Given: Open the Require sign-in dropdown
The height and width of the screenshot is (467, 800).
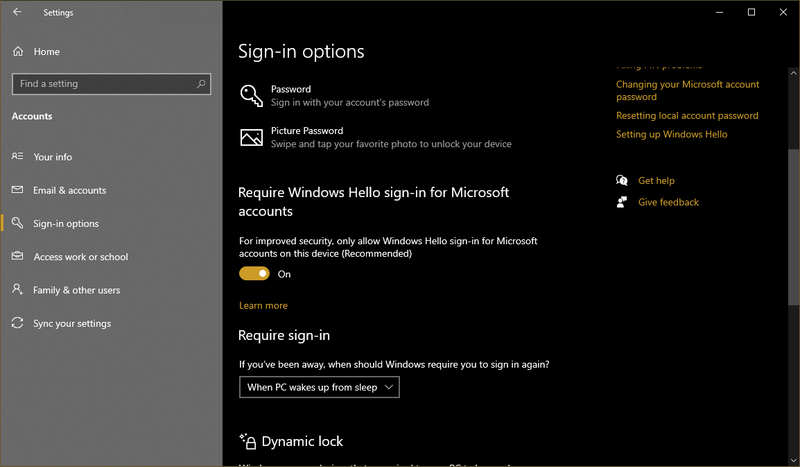Looking at the screenshot, I should click(x=319, y=387).
